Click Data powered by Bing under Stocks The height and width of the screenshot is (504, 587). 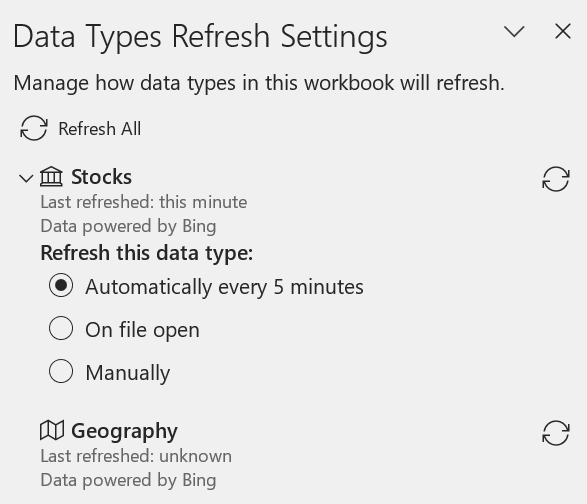pyautogui.click(x=128, y=226)
